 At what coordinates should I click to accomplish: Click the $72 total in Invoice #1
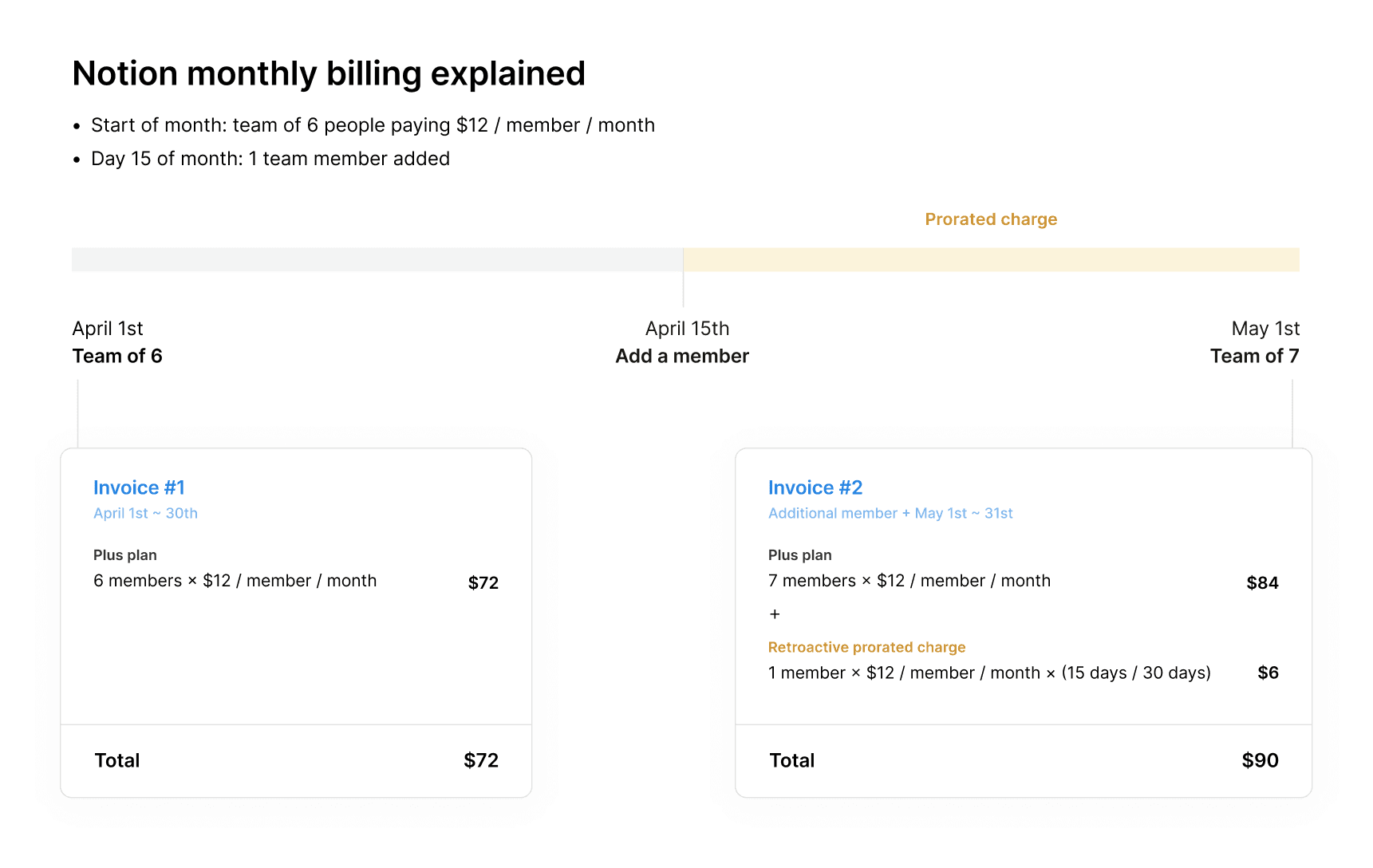point(482,760)
